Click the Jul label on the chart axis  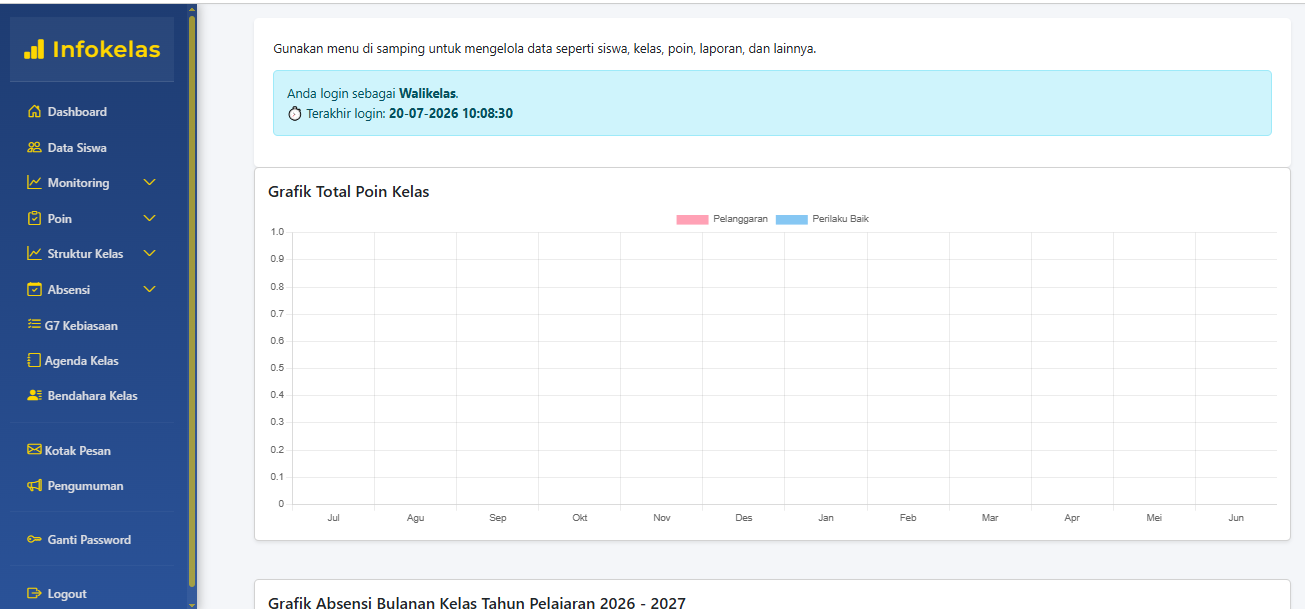point(333,518)
